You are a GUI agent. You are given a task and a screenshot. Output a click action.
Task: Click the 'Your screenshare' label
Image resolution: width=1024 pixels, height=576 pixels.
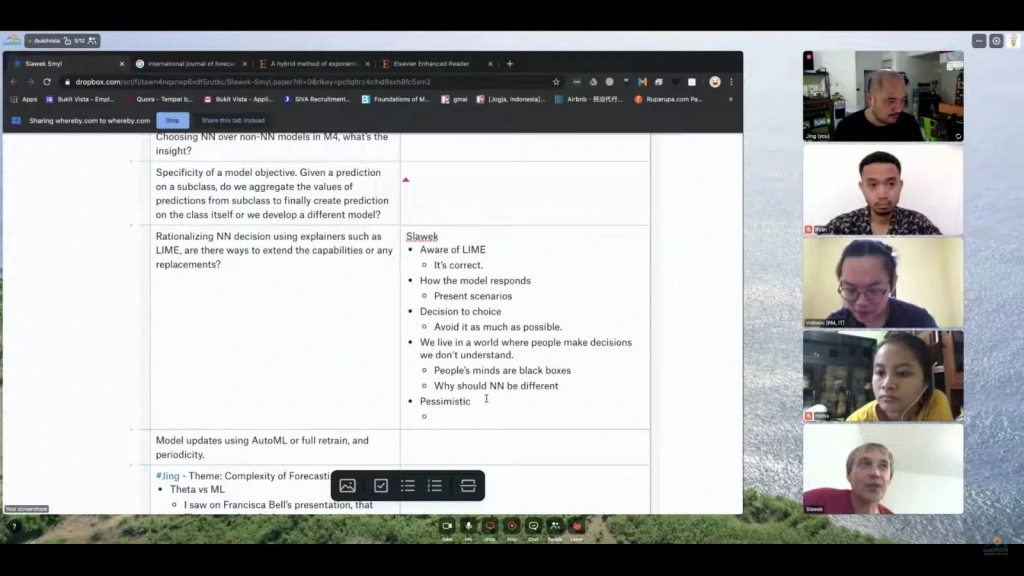click(26, 509)
